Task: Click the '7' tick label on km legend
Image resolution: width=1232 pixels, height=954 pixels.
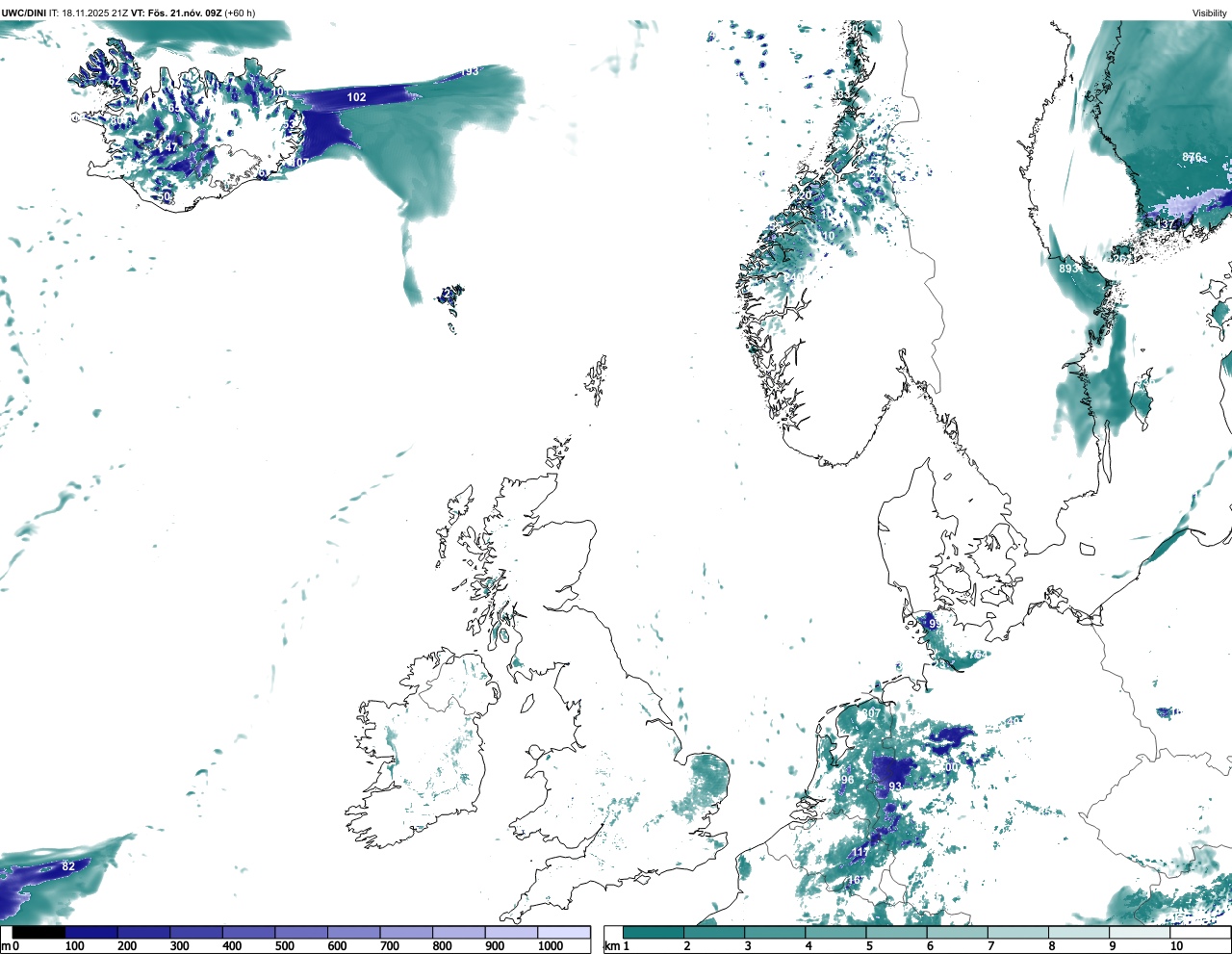Action: coord(991,946)
